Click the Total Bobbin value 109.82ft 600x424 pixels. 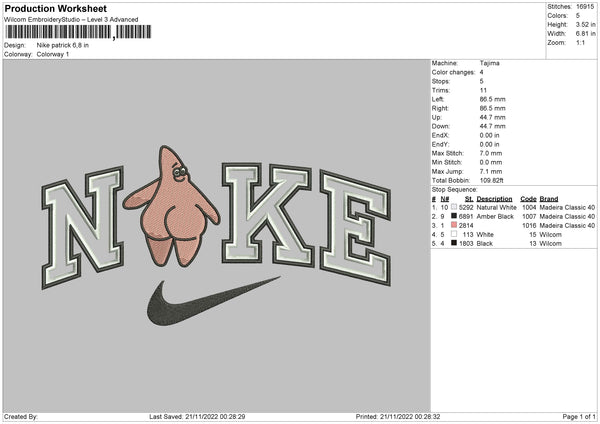[492, 181]
